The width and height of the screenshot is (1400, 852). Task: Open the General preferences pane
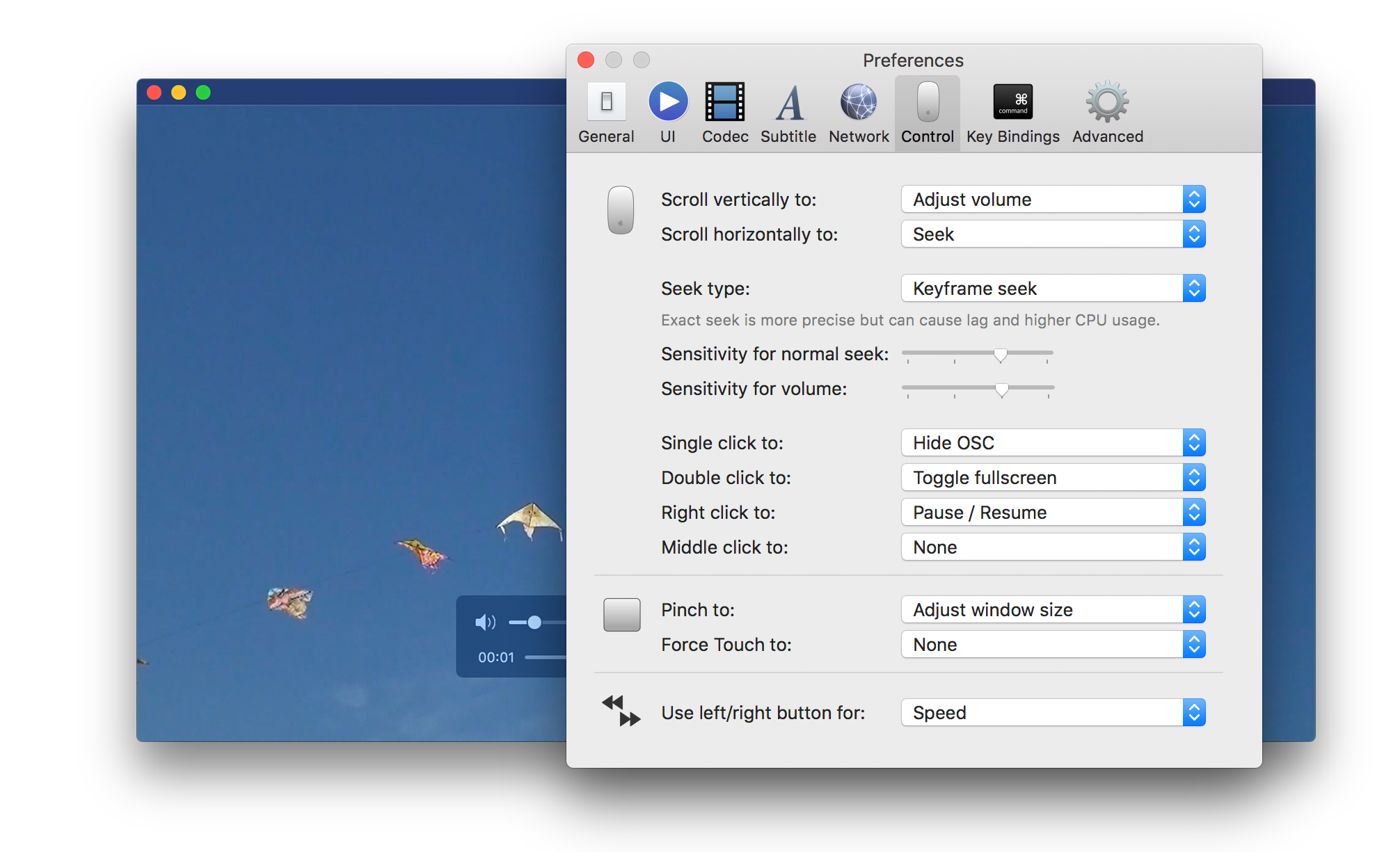[x=606, y=113]
